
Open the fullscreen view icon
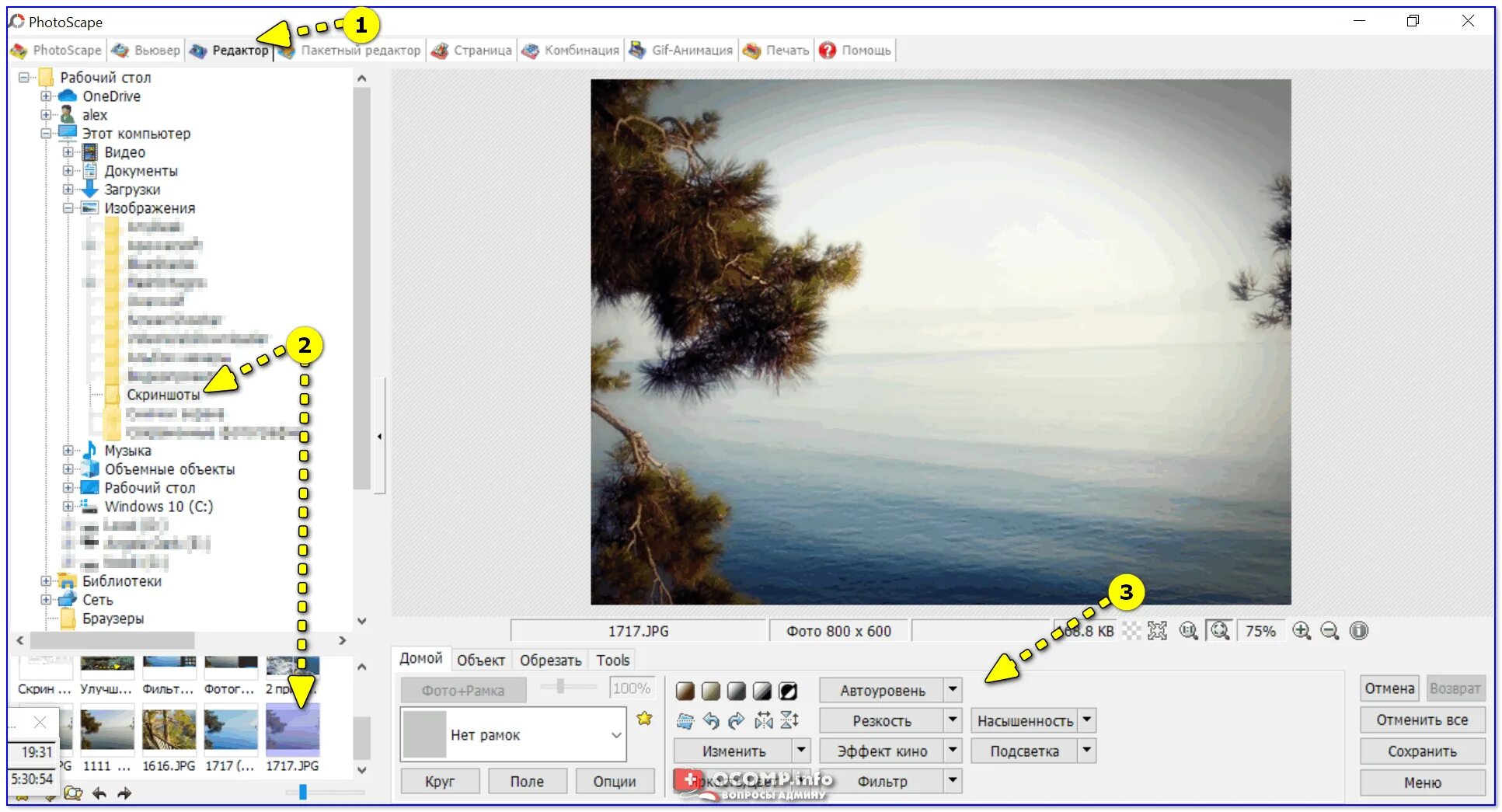pos(1157,631)
